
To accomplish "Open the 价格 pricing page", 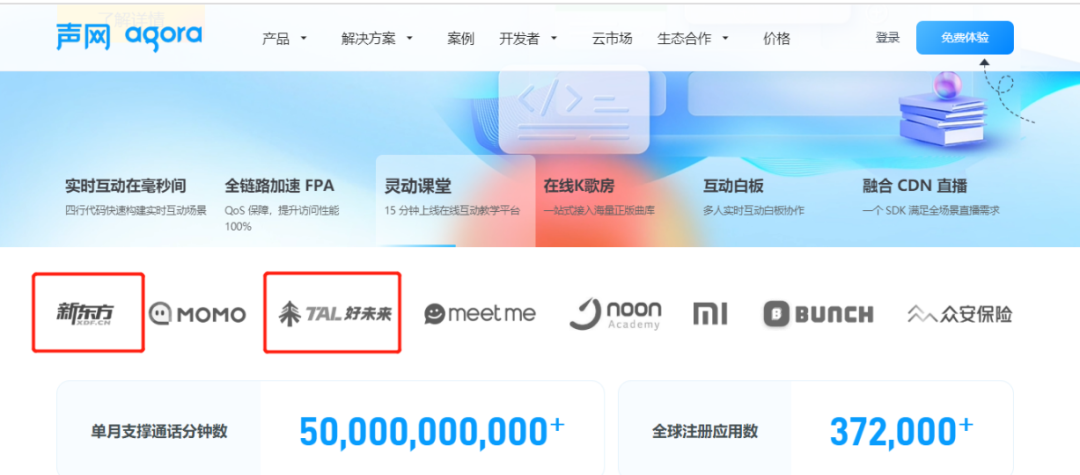I will tap(776, 39).
